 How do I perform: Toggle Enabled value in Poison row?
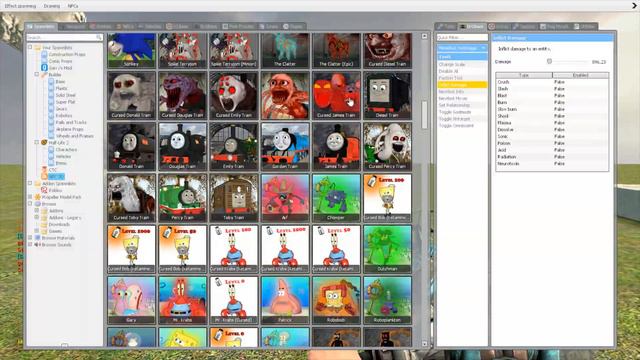(559, 143)
